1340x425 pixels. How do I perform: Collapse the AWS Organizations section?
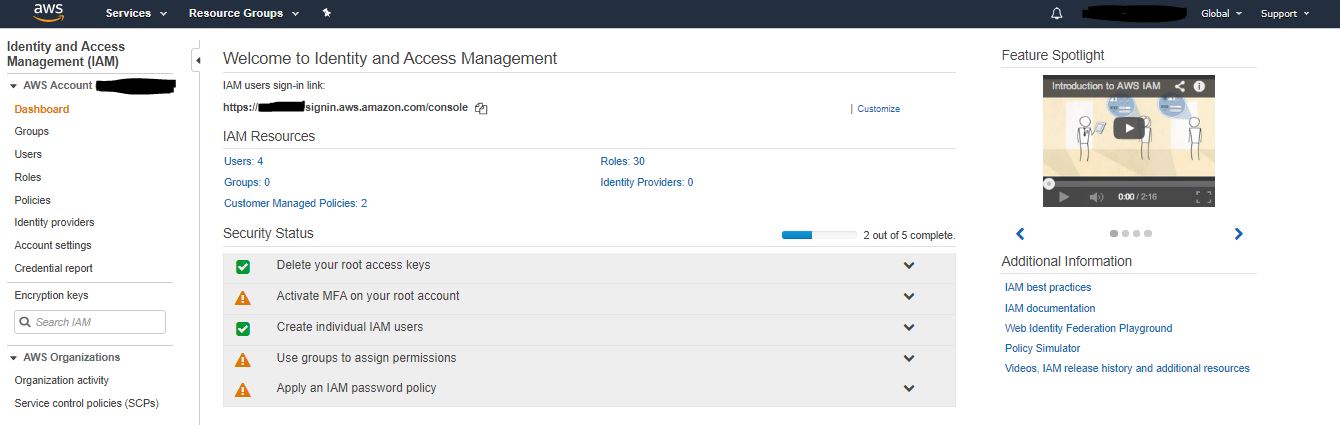pos(13,358)
